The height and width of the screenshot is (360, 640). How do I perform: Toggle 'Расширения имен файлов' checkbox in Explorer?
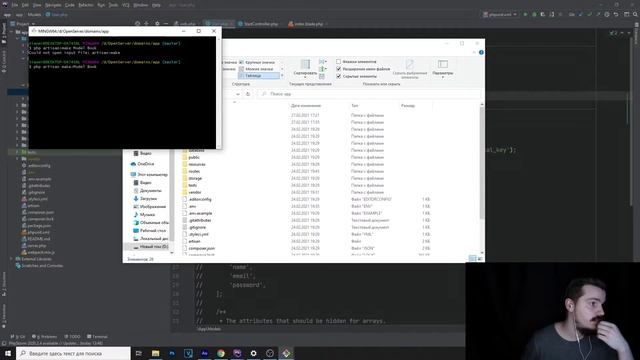tap(338, 69)
